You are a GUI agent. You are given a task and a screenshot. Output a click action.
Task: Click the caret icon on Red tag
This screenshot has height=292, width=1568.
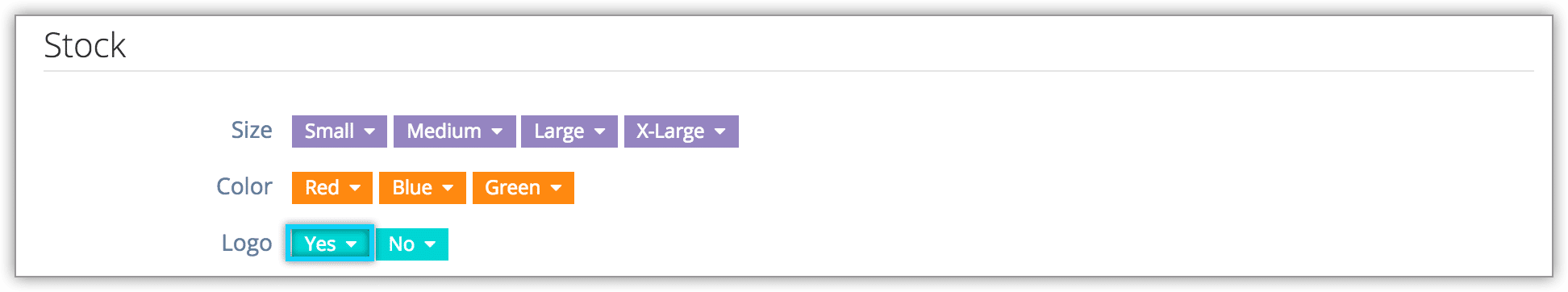355,188
